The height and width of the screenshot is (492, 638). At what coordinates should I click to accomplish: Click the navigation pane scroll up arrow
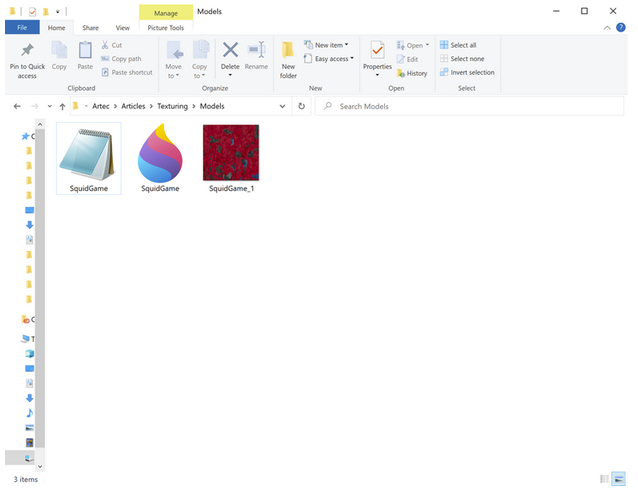[x=40, y=124]
